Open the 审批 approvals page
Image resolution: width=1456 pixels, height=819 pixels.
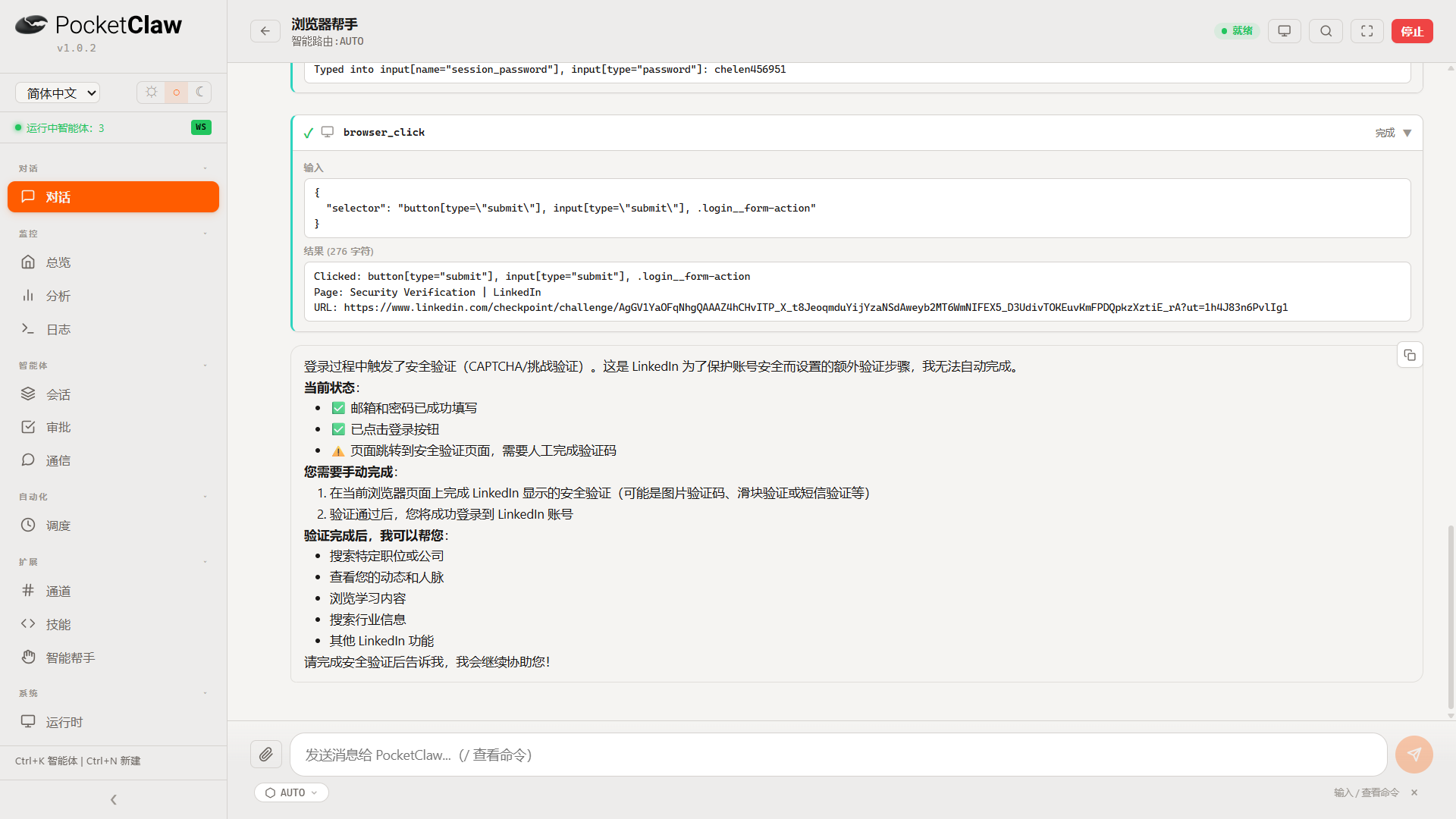click(113, 427)
